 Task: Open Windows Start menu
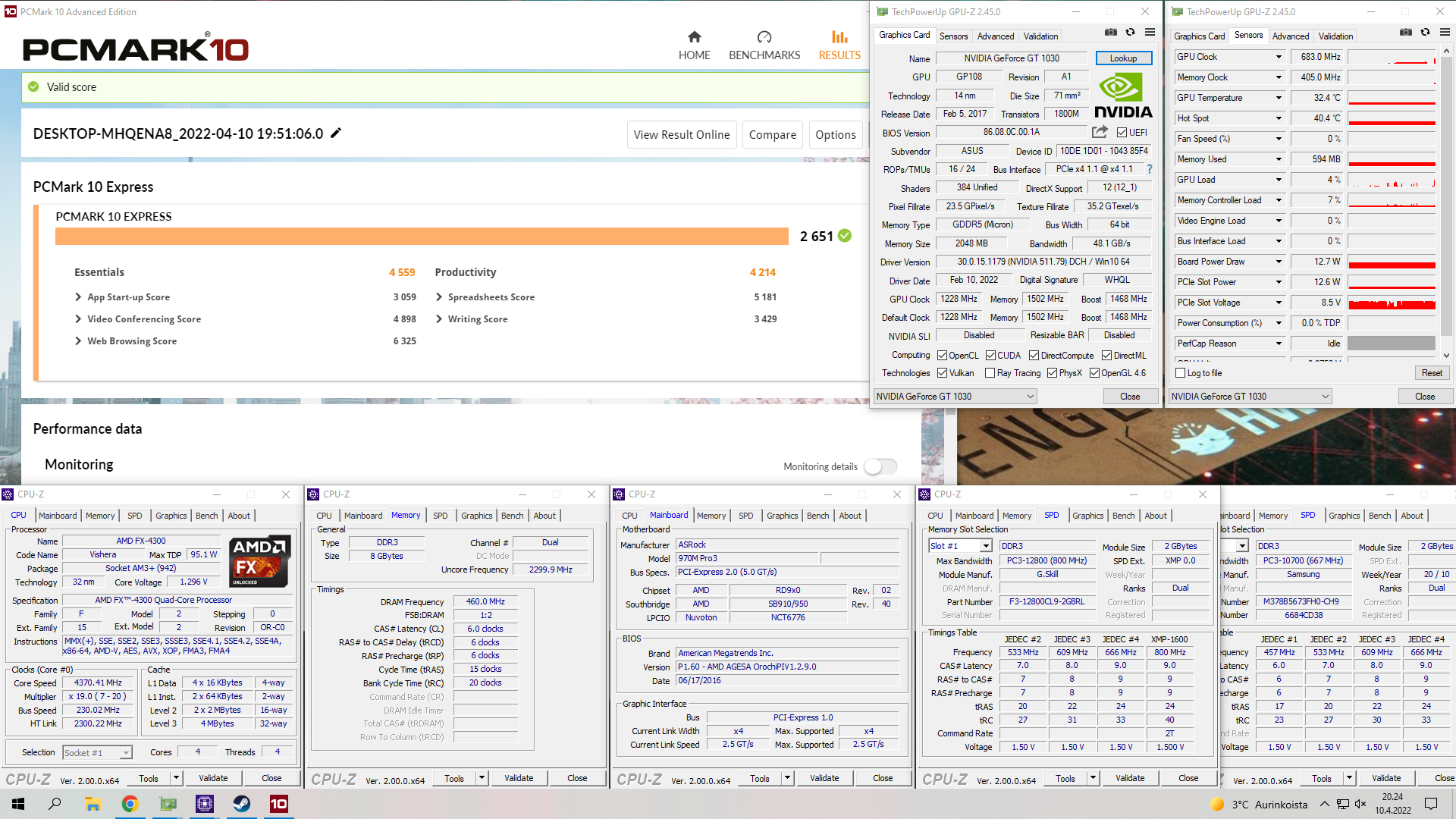click(18, 804)
